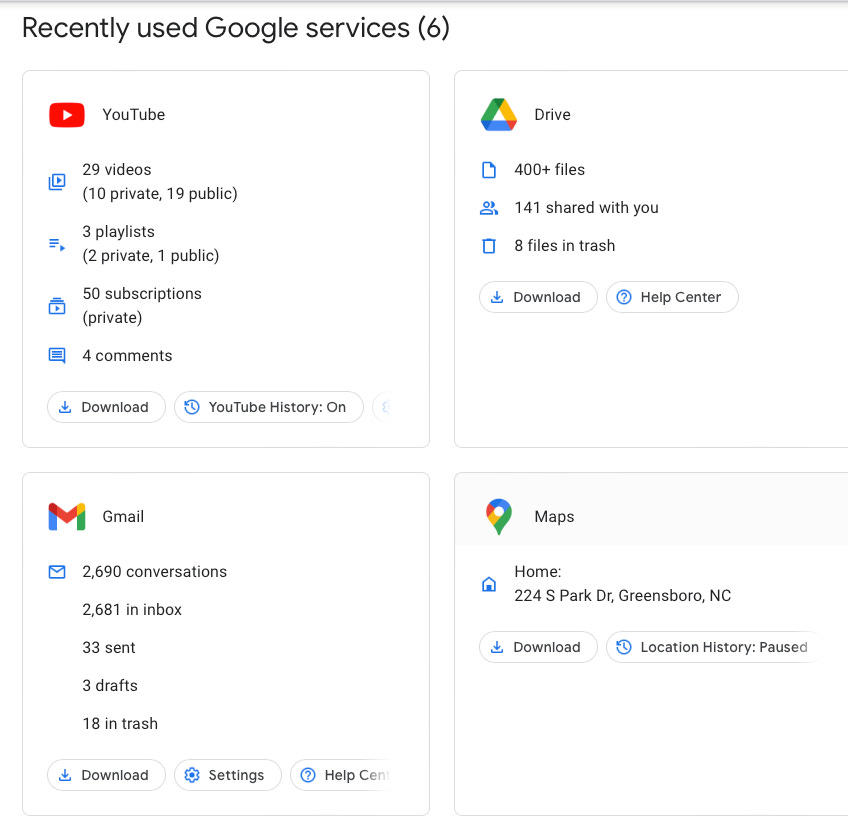Click the playlist icon beside 3 playlists
The width and height of the screenshot is (848, 820).
point(57,244)
